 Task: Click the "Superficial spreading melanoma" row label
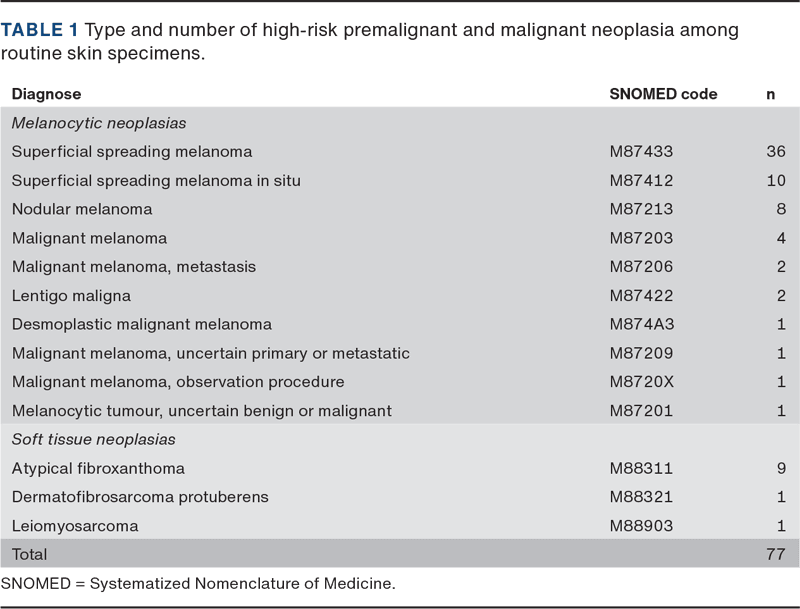(132, 152)
